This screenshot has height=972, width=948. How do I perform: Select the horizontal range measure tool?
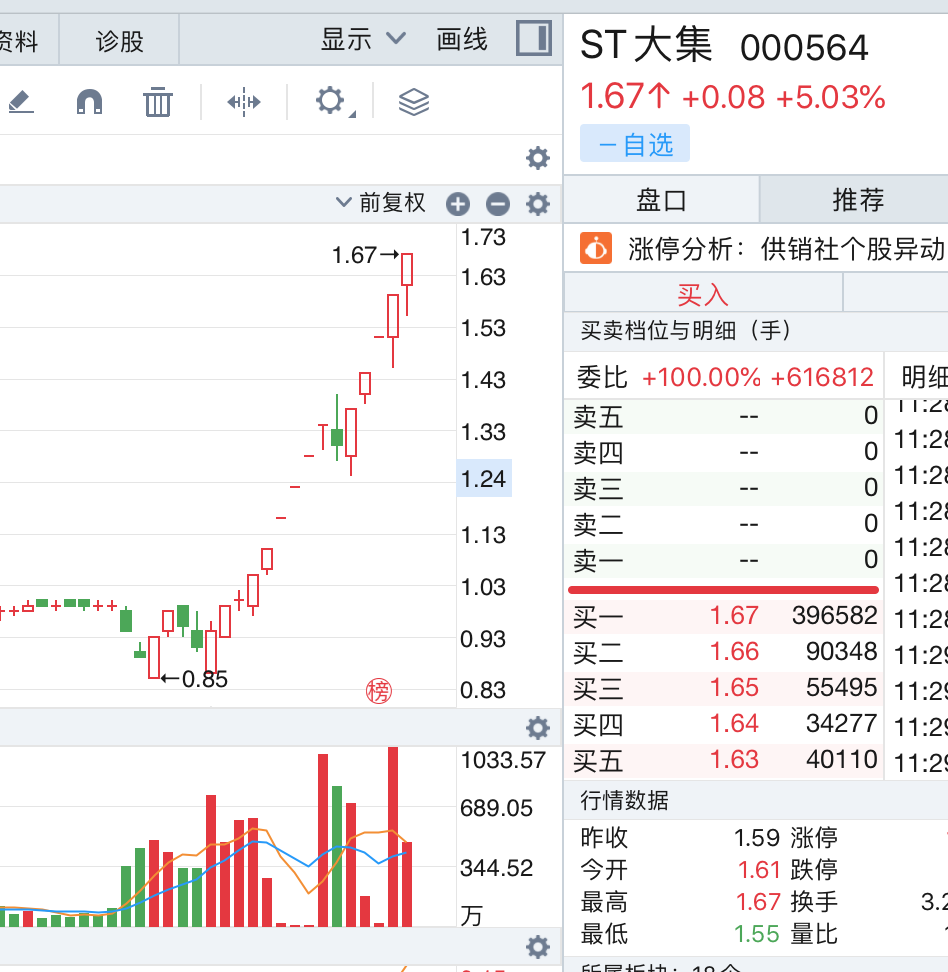tap(244, 102)
